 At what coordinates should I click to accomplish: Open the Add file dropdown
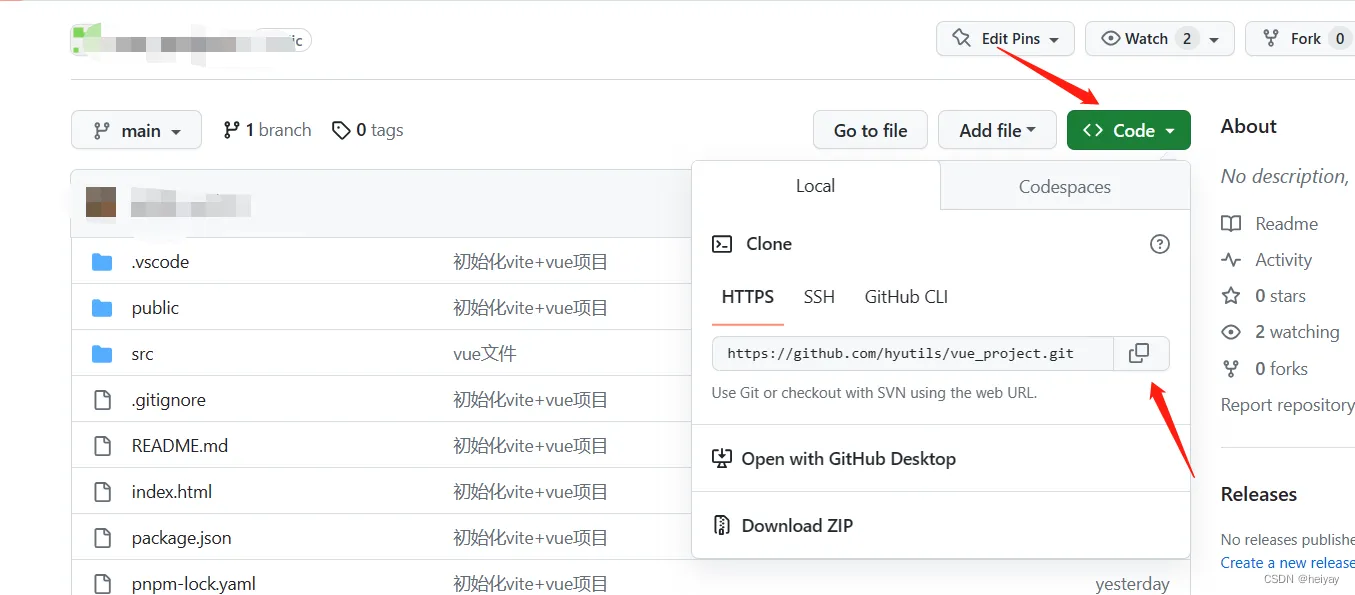pos(997,130)
